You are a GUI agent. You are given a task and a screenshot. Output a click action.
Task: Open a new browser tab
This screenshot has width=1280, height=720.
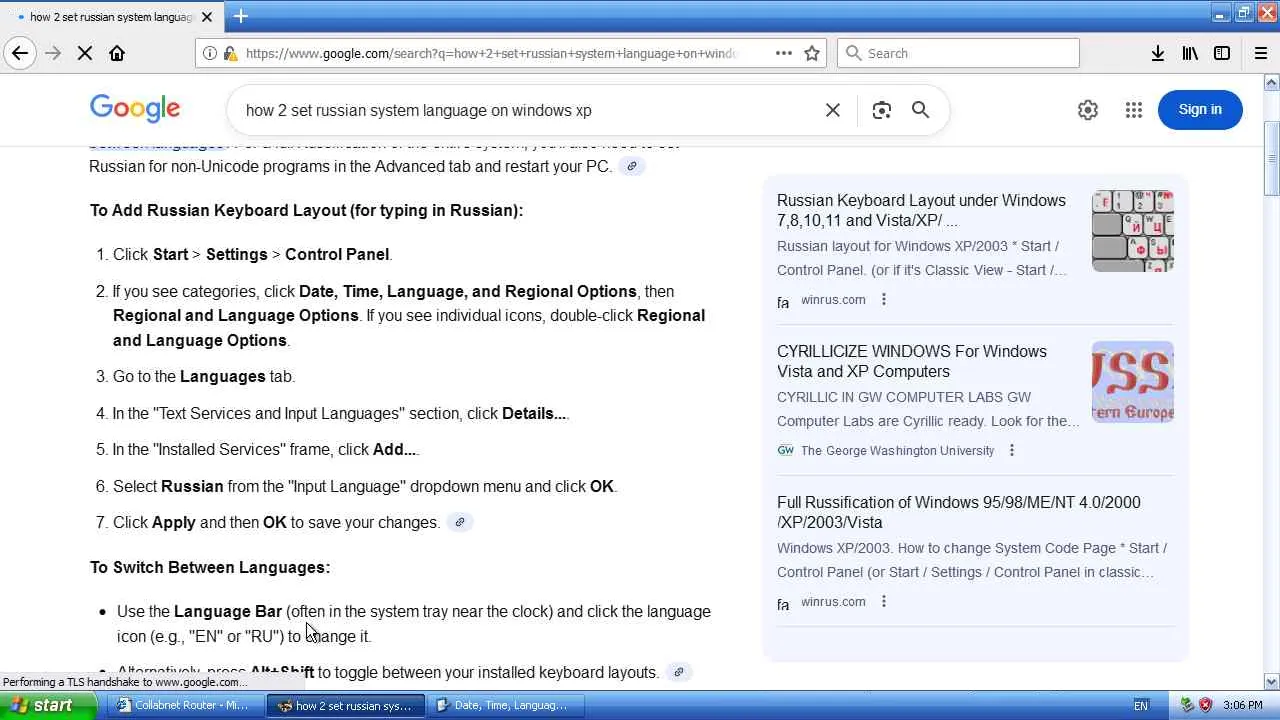point(241,16)
